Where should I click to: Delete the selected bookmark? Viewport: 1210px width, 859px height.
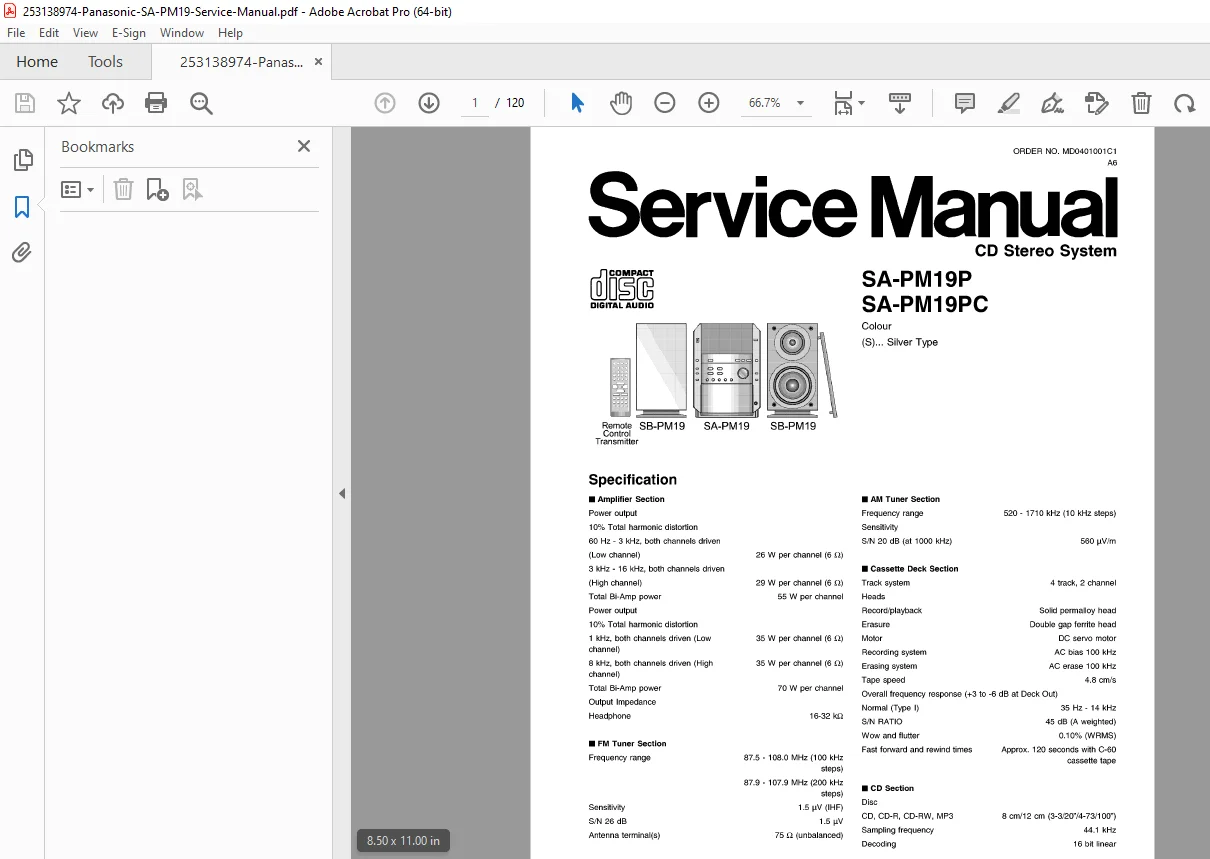click(123, 189)
